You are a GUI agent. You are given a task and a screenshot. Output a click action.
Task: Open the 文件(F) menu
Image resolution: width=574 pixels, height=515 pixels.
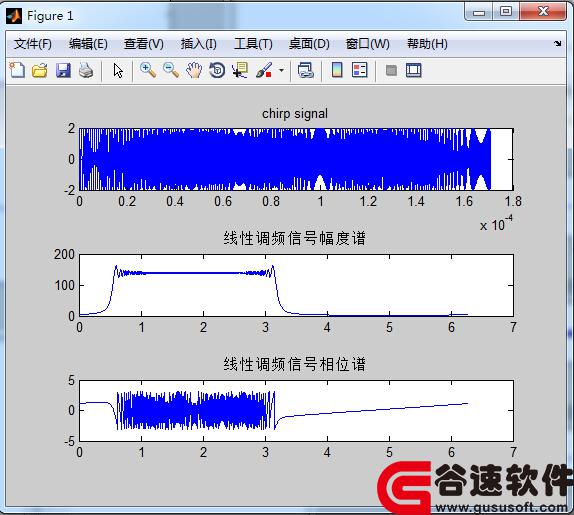click(x=33, y=44)
